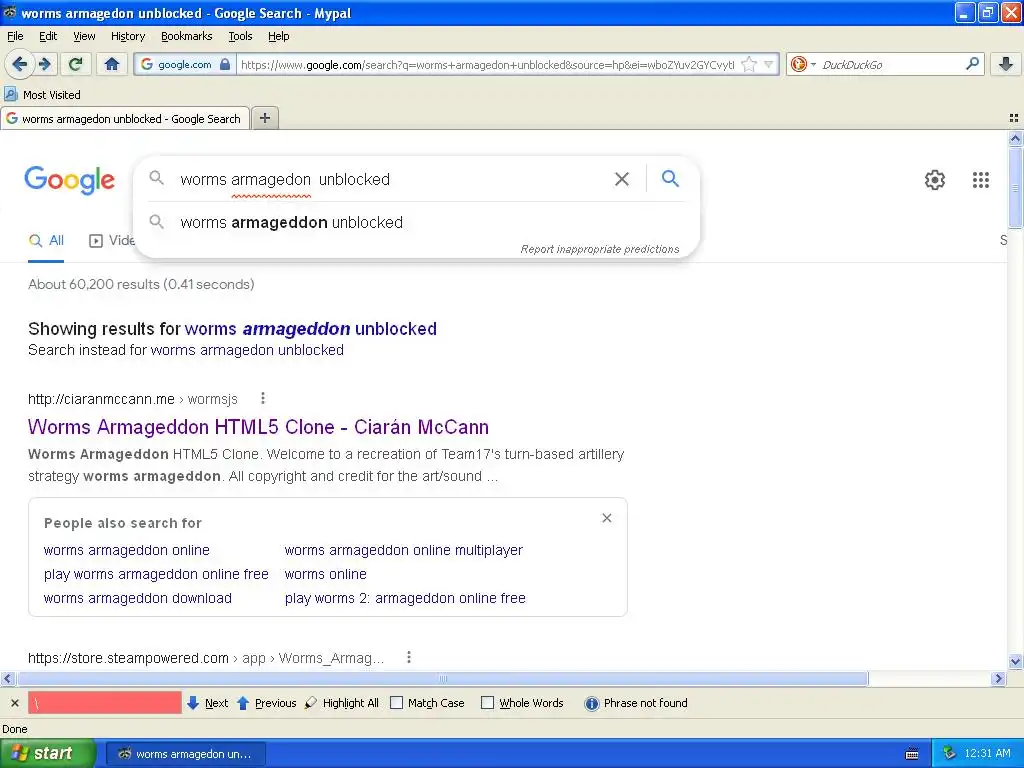Click the Google logo
Screen dimensions: 1024x768
click(69, 180)
